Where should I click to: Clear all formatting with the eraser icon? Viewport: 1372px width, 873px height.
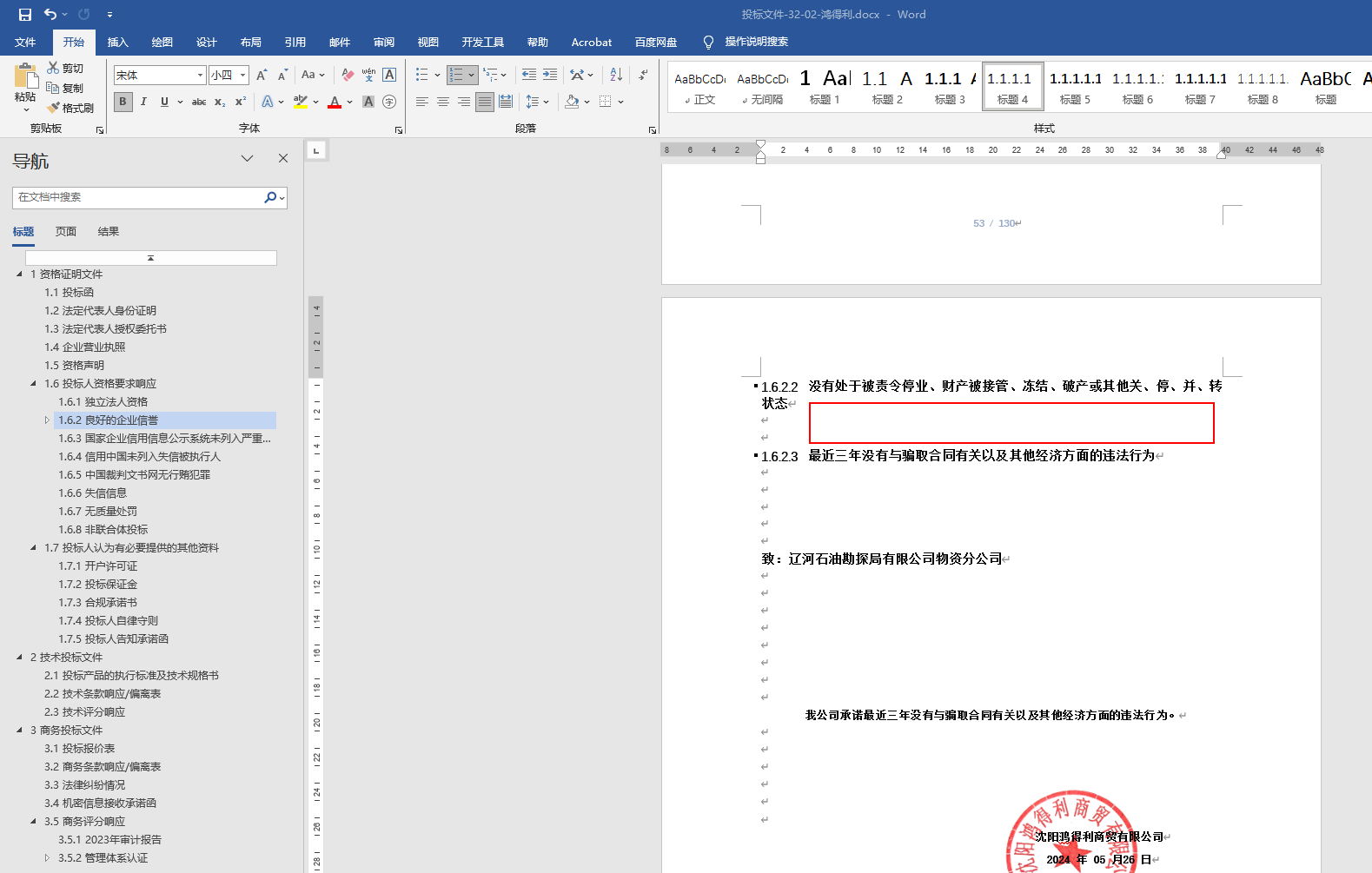tap(348, 75)
